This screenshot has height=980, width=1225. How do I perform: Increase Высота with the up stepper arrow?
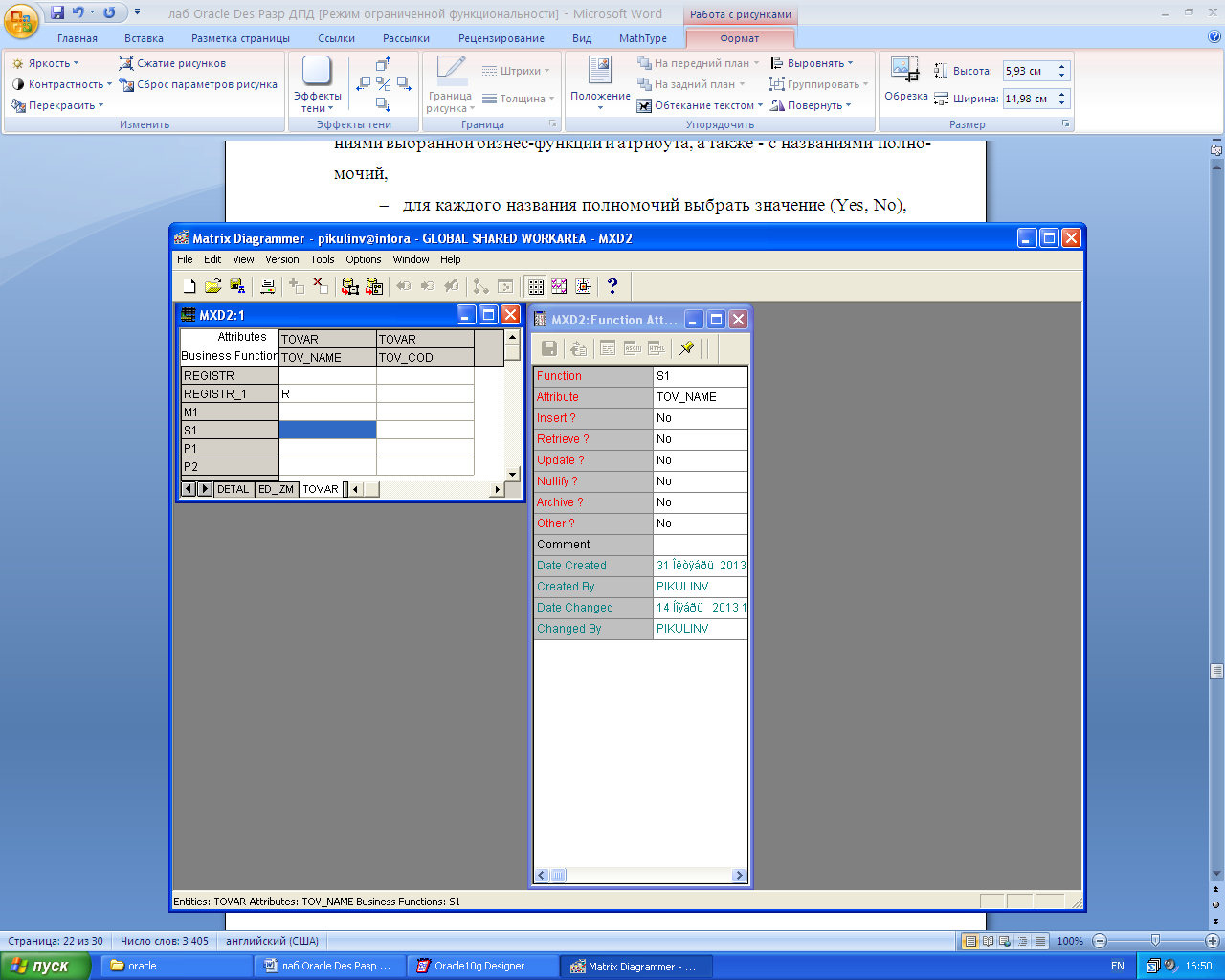coord(1061,67)
